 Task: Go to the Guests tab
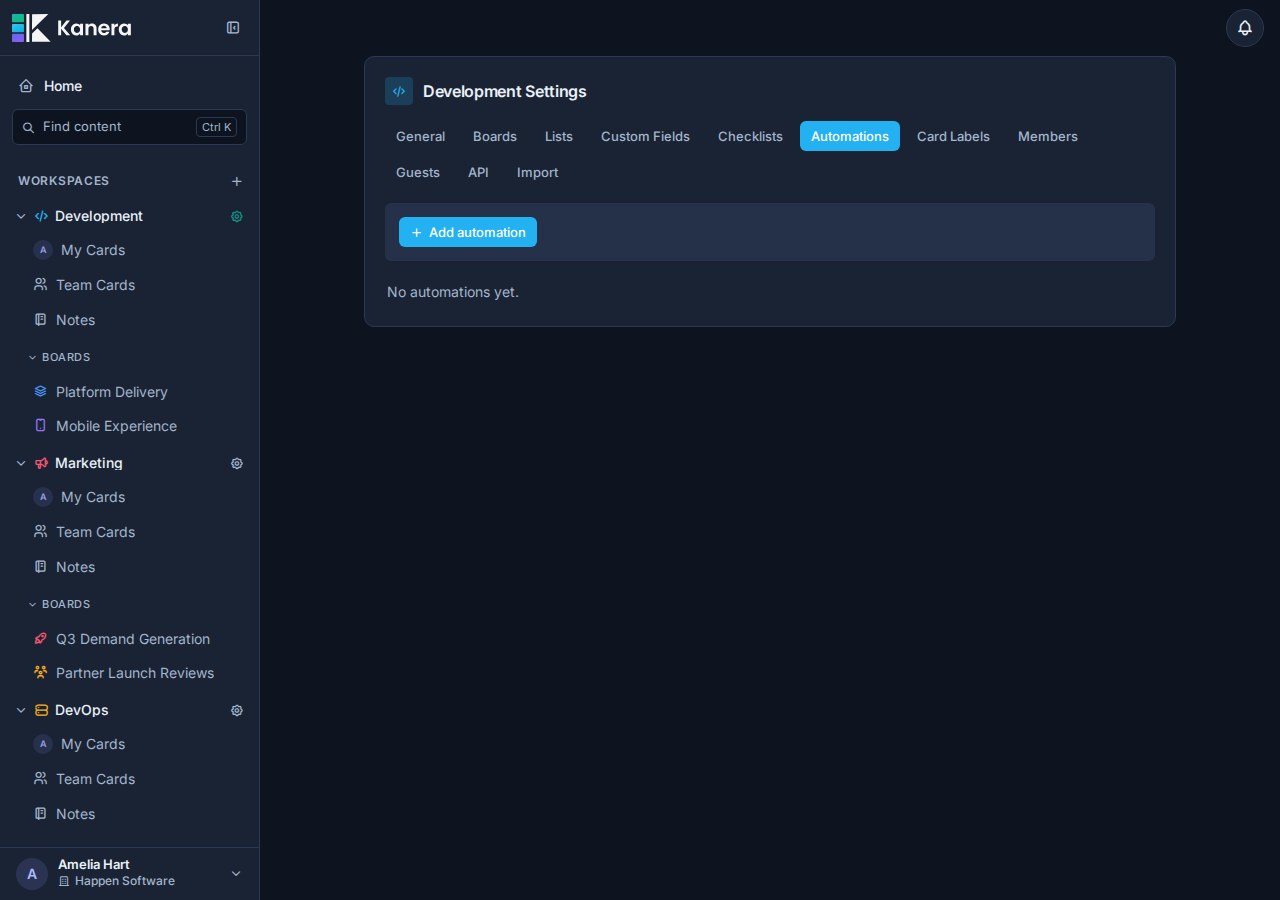[418, 172]
